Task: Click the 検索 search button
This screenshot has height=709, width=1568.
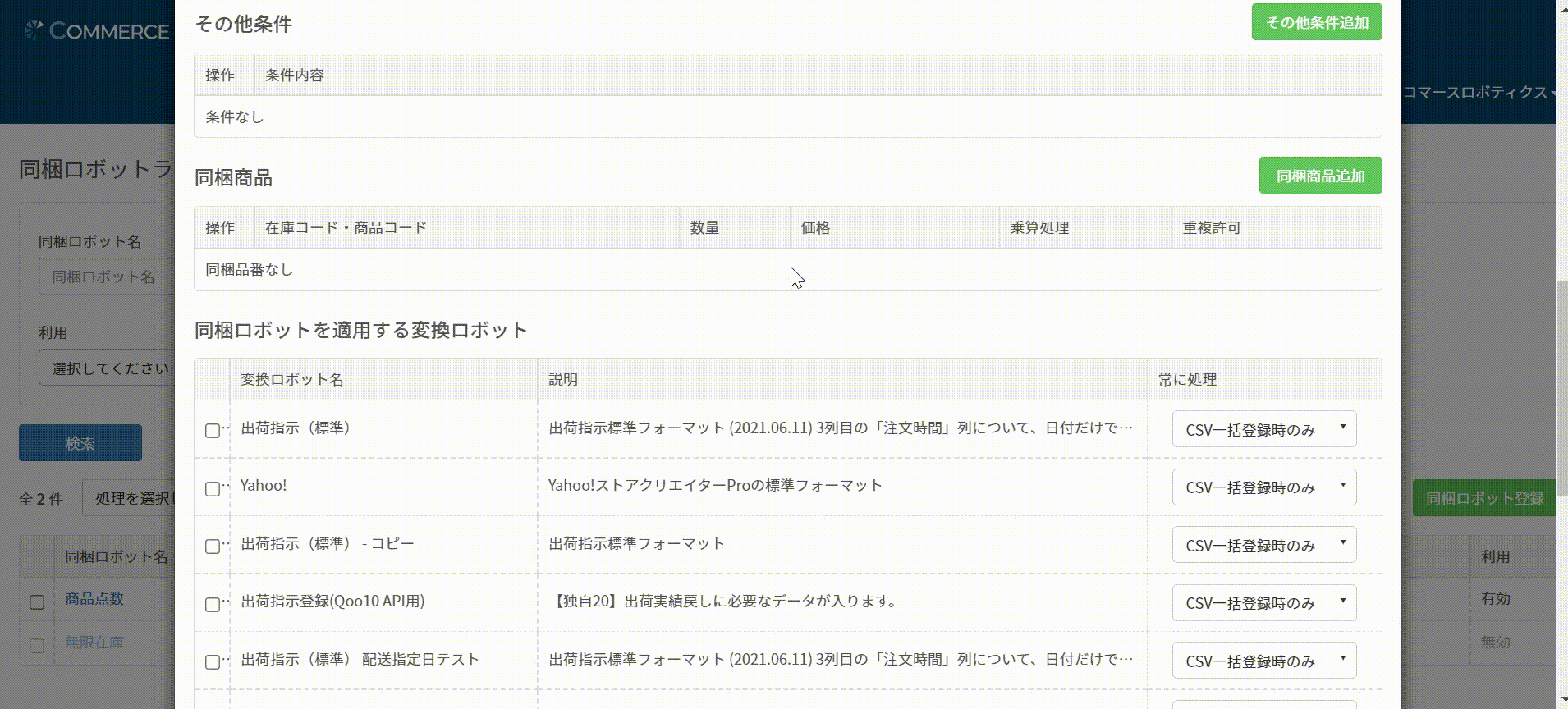Action: (80, 443)
